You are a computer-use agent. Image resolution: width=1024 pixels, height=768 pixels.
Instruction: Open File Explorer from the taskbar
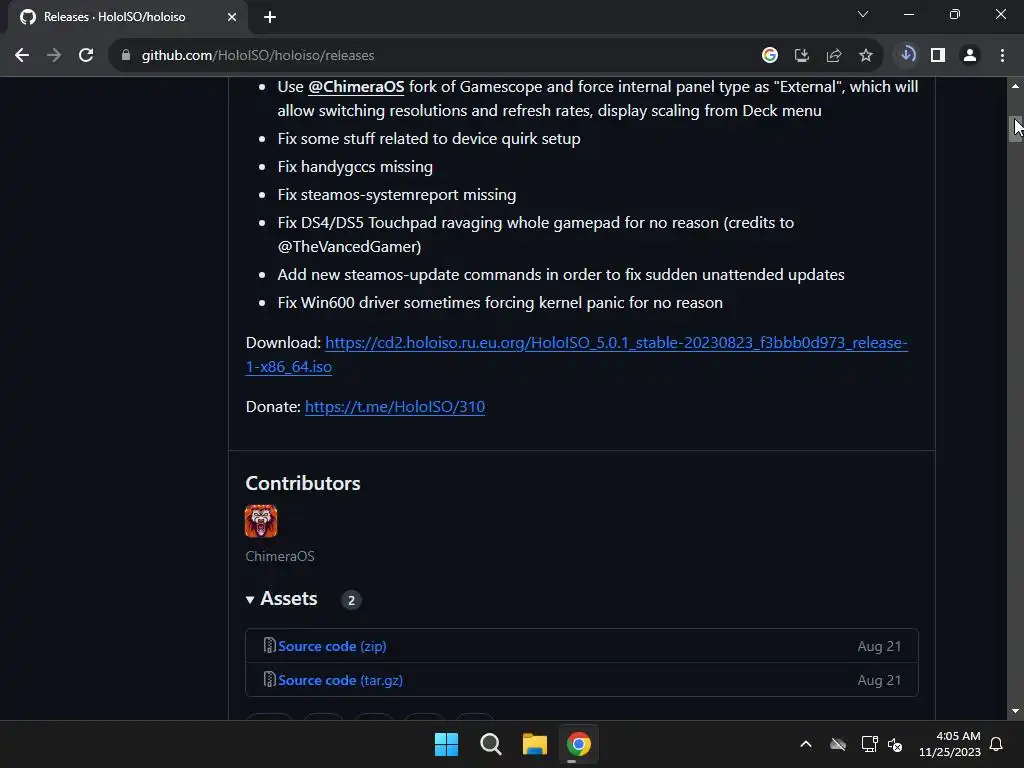(535, 744)
